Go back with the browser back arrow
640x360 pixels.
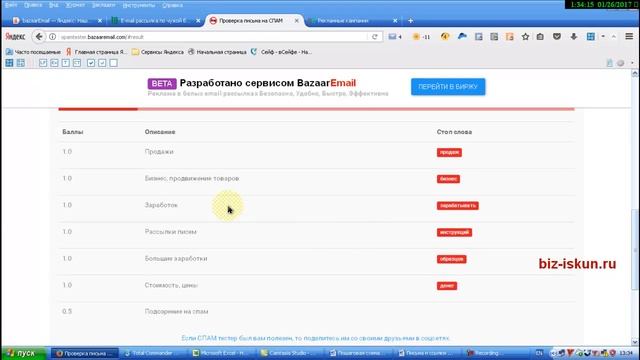coord(39,37)
